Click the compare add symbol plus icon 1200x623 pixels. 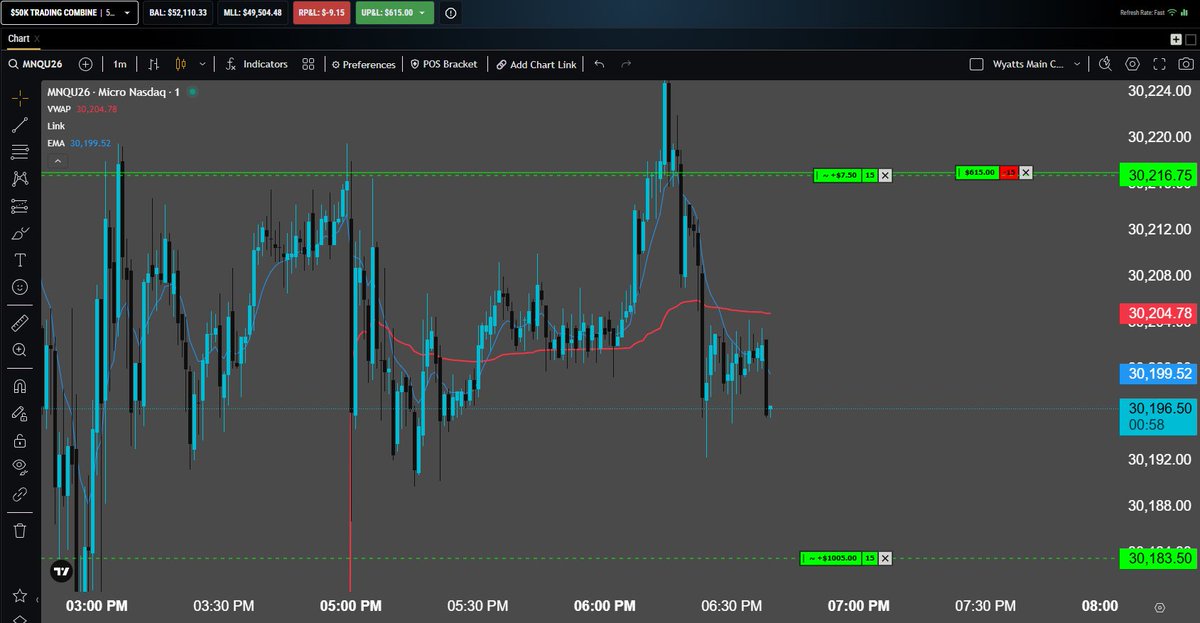[x=85, y=64]
